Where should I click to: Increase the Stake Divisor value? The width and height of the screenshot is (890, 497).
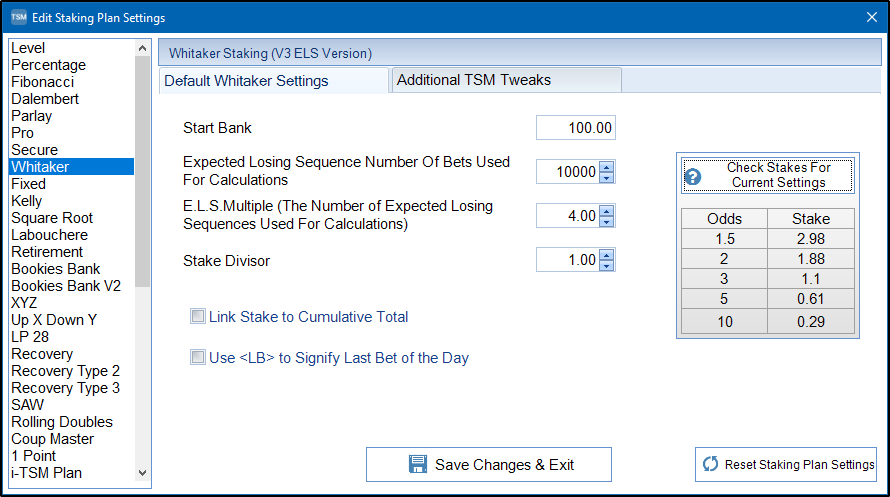coord(607,255)
